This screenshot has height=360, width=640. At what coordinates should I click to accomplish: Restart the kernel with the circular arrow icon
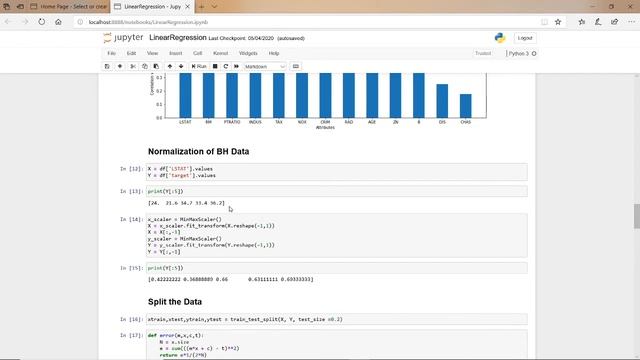(x=226, y=66)
